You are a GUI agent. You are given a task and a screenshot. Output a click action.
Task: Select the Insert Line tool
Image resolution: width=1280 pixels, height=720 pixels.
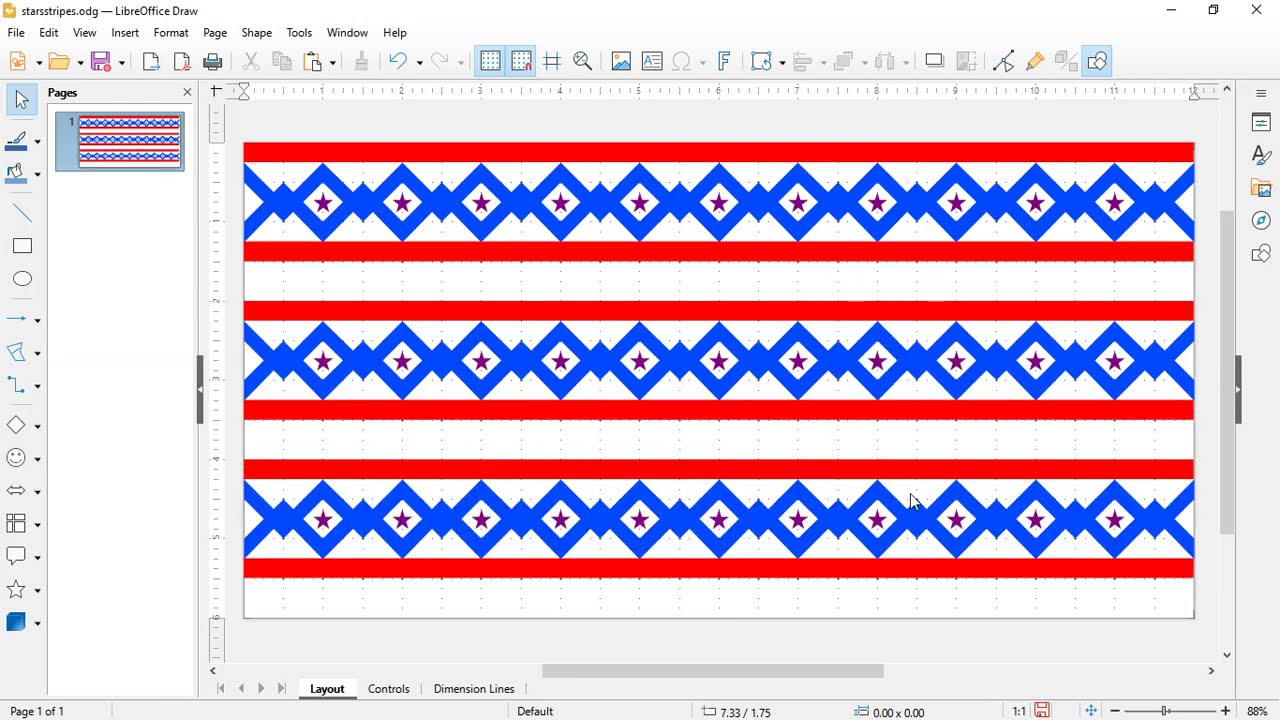[22, 213]
